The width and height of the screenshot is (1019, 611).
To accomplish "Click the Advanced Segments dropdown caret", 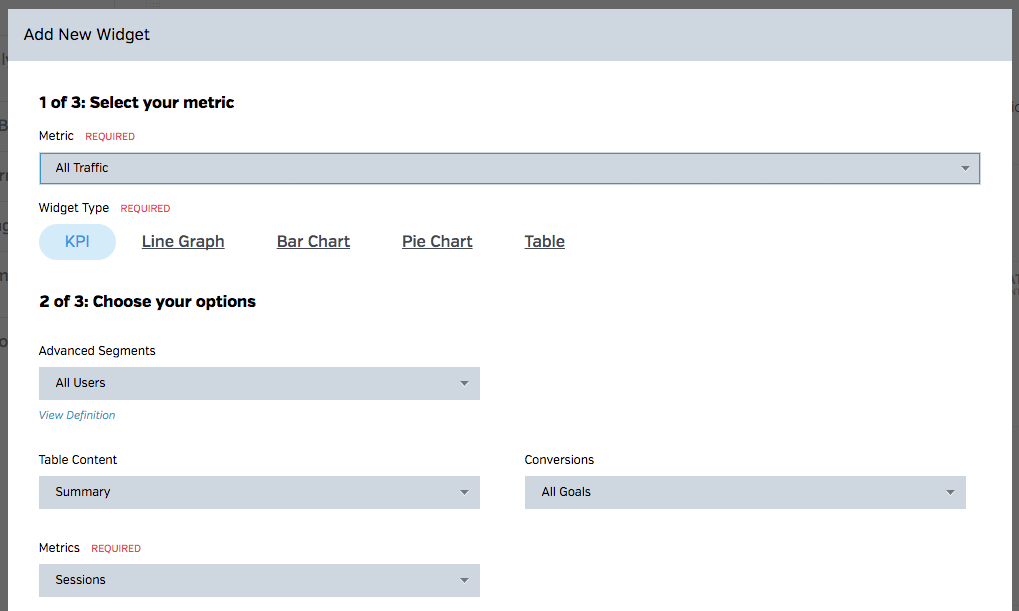I will (x=464, y=383).
